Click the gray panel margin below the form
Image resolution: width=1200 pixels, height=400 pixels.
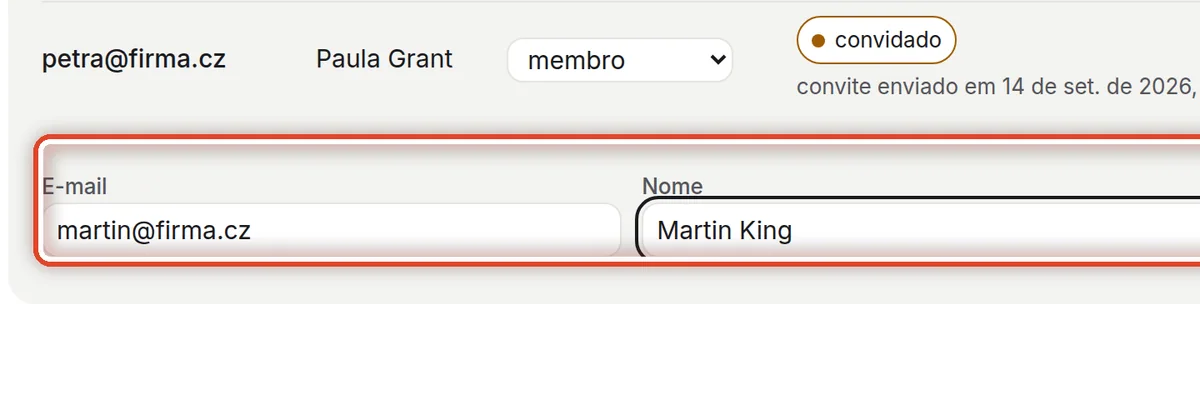(x=600, y=284)
